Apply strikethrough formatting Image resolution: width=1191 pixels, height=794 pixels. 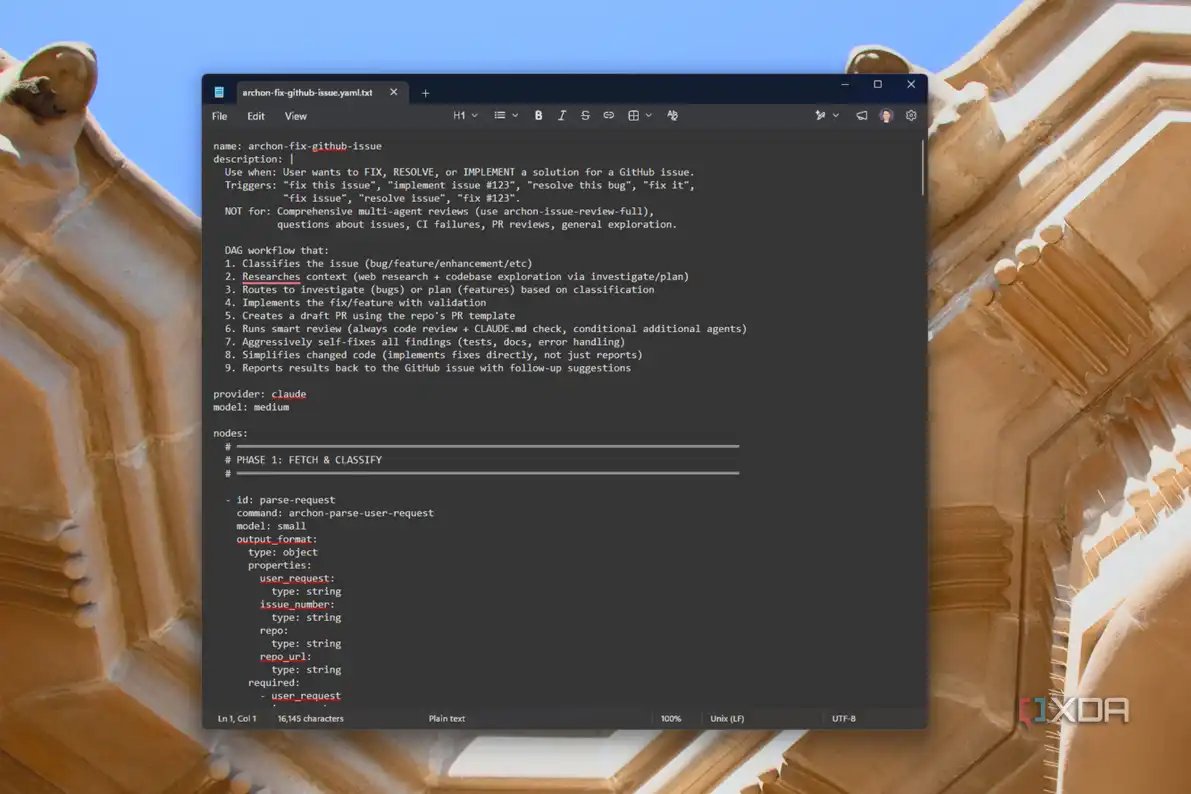point(585,115)
